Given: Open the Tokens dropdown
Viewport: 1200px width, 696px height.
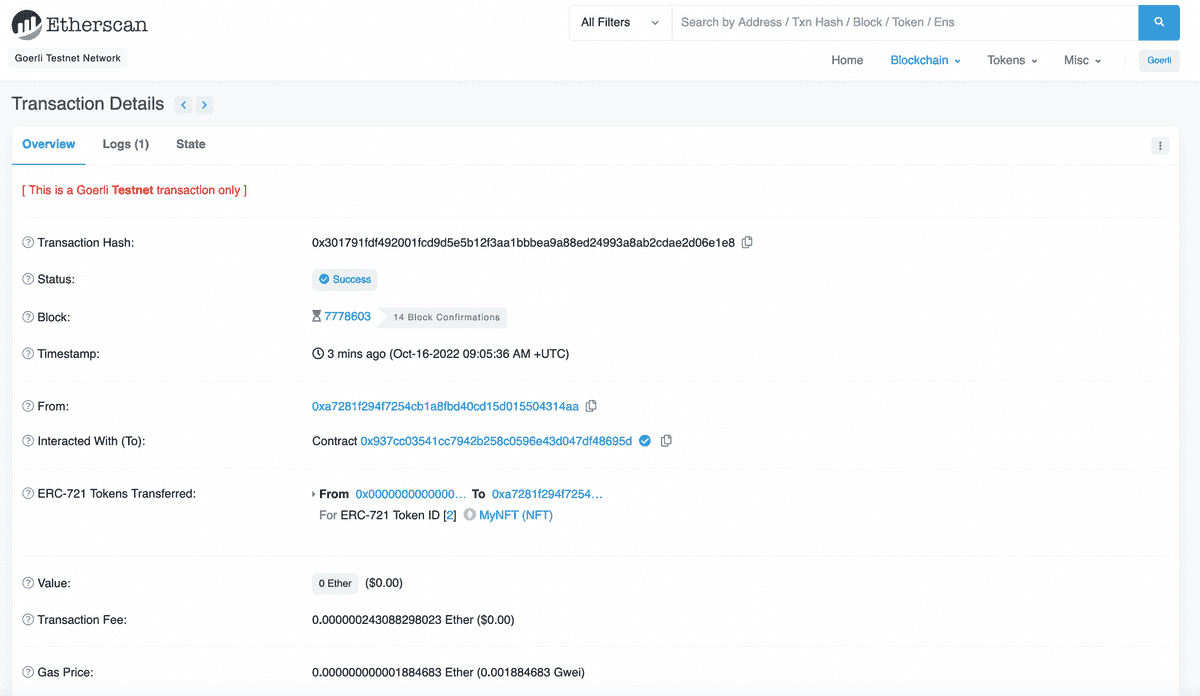Looking at the screenshot, I should (x=1011, y=60).
